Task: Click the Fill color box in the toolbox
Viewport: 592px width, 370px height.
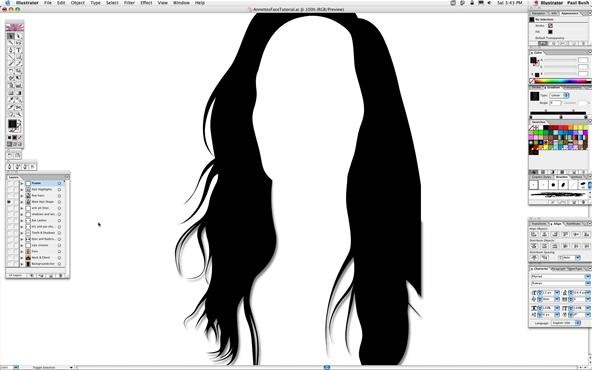Action: coord(12,123)
